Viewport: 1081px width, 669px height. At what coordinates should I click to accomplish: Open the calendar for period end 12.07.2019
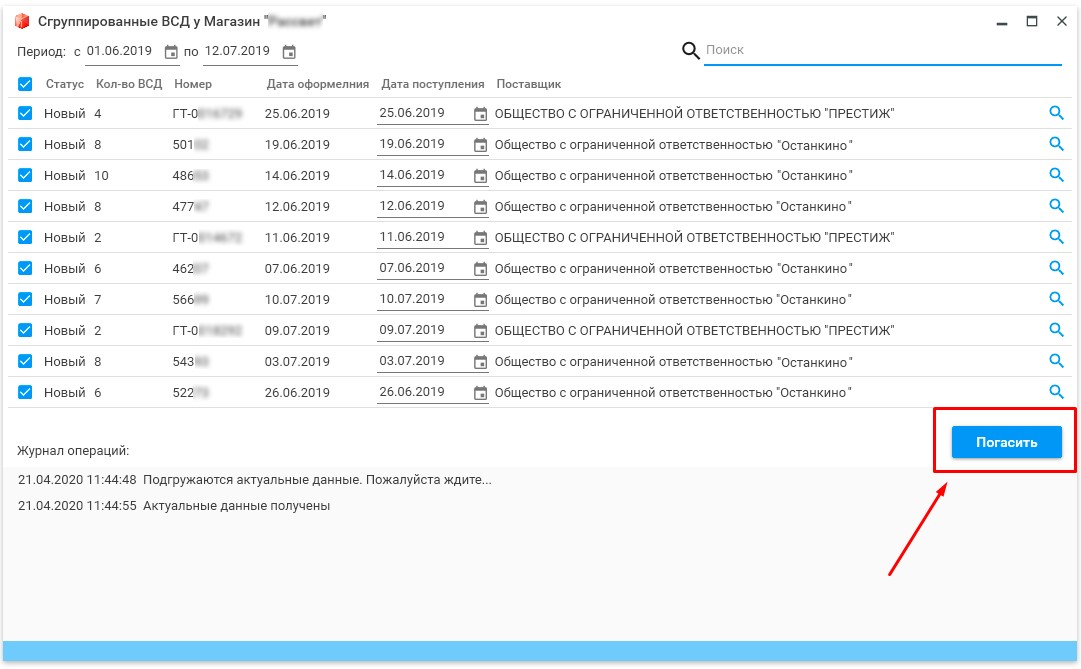[290, 52]
